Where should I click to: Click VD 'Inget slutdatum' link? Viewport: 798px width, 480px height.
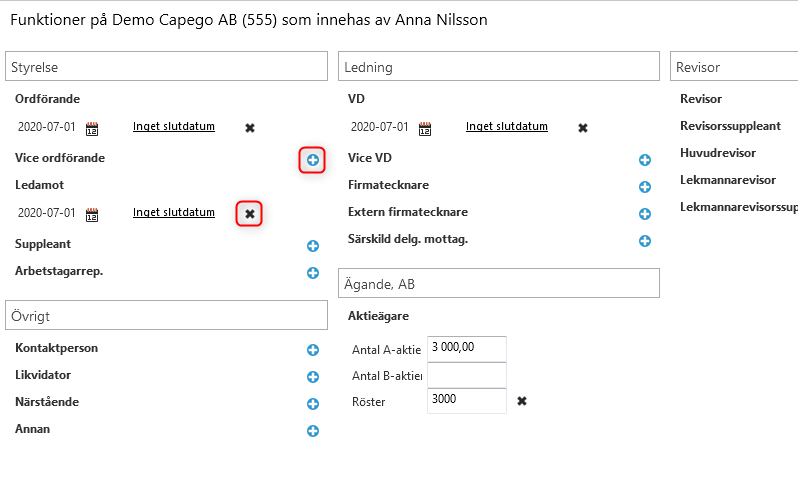pos(506,126)
